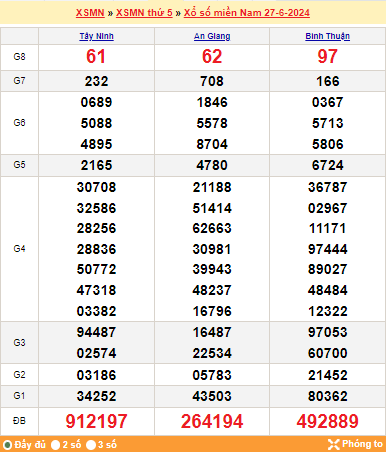Click G4 number 11171
Screen dimensions: 386x452
coord(328,228)
